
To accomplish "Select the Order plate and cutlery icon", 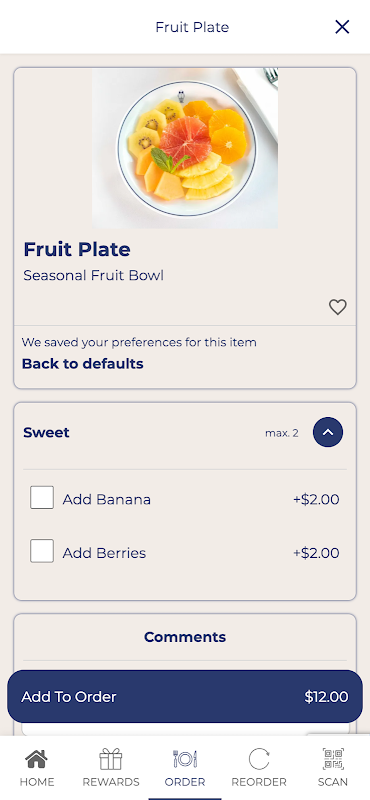I will point(185,759).
